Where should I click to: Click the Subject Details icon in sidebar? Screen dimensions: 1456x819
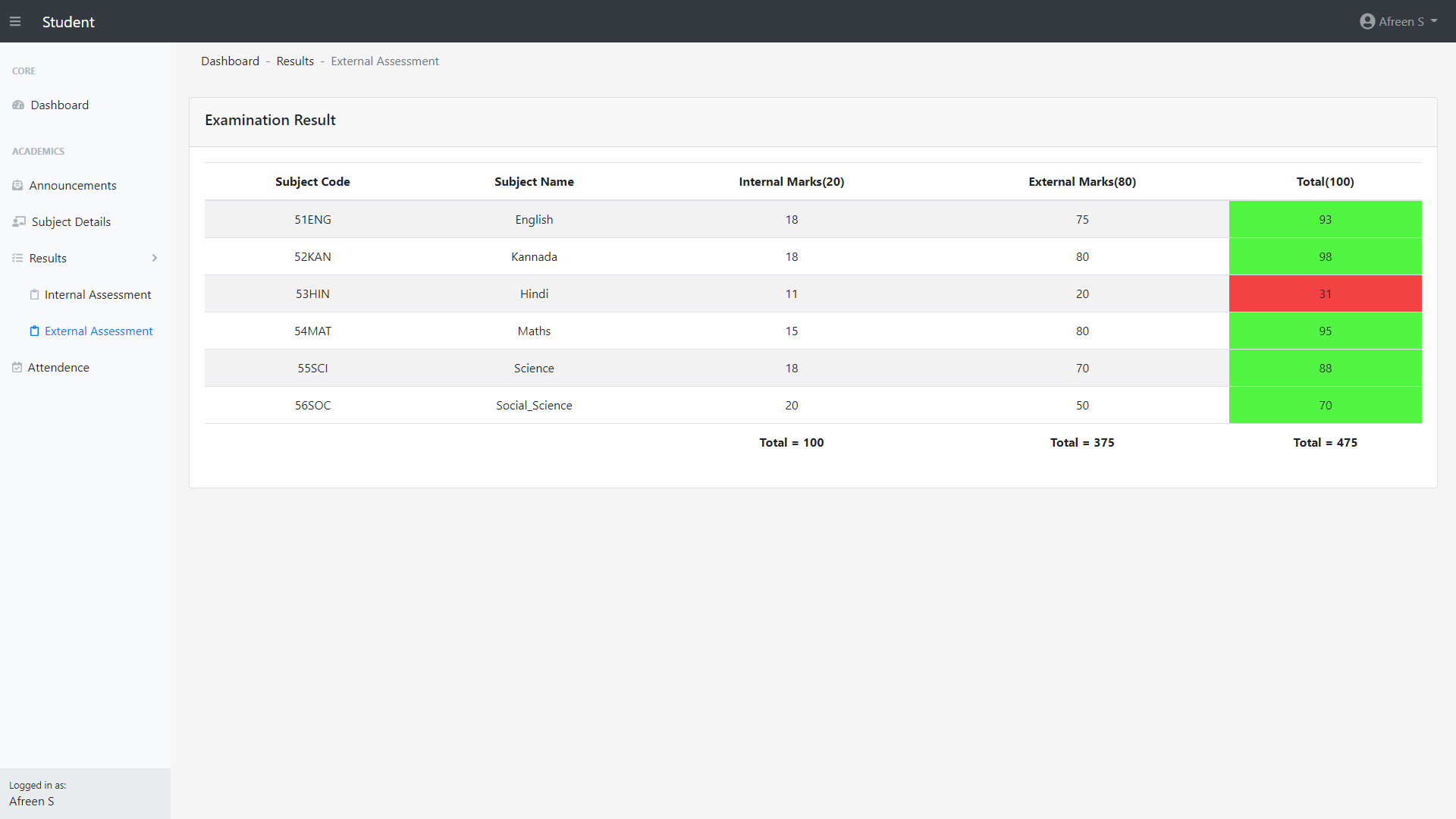(19, 222)
